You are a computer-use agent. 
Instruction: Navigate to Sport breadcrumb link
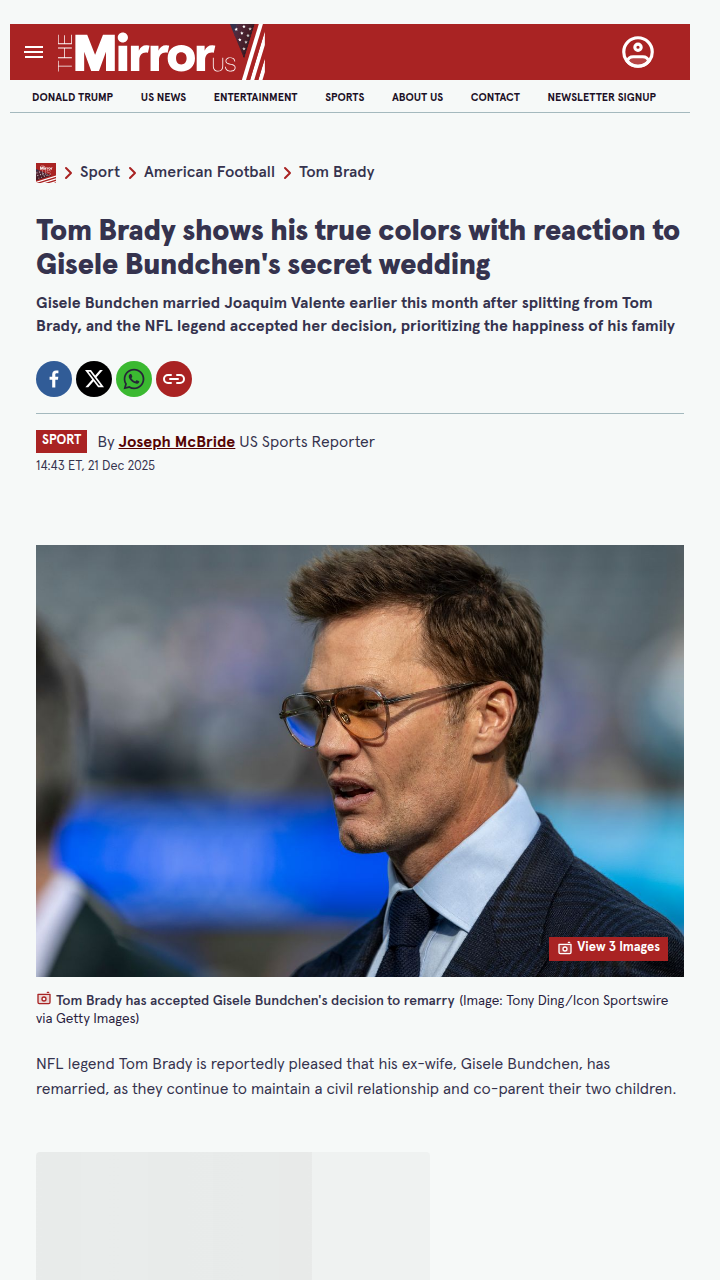[100, 172]
